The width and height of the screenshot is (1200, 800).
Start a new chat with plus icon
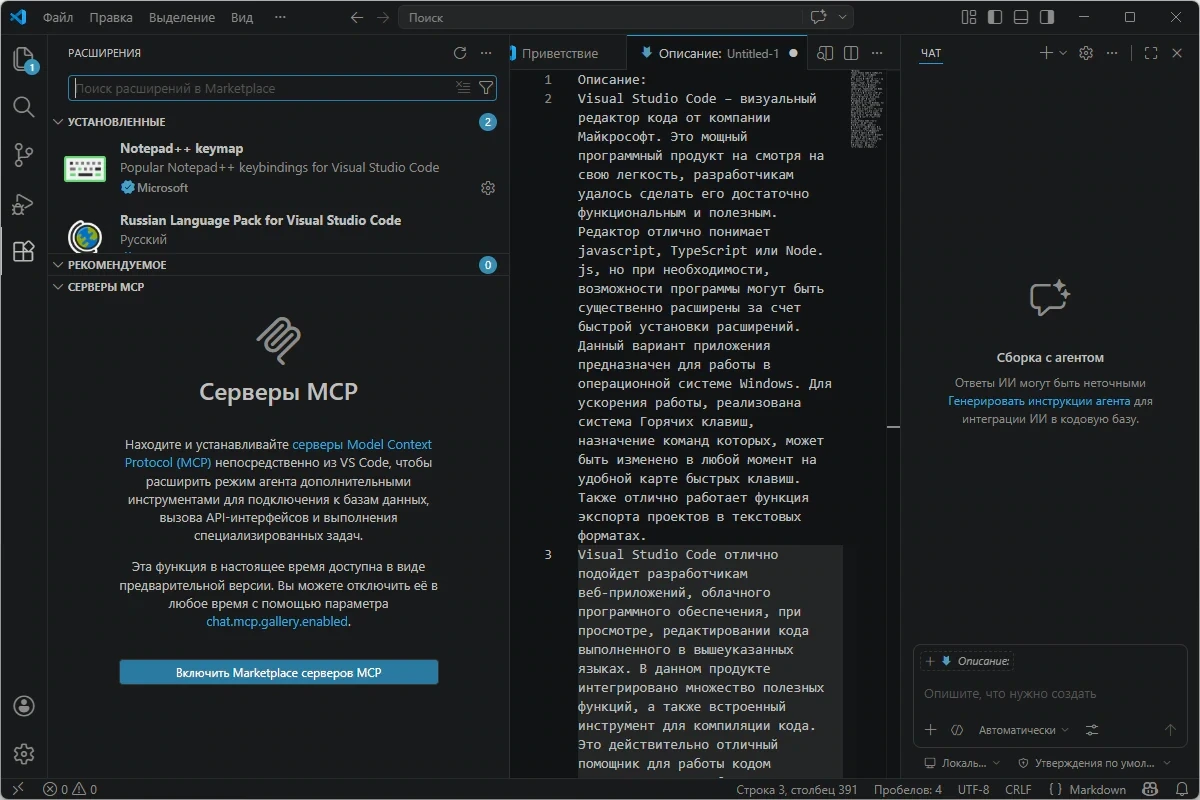click(1046, 53)
